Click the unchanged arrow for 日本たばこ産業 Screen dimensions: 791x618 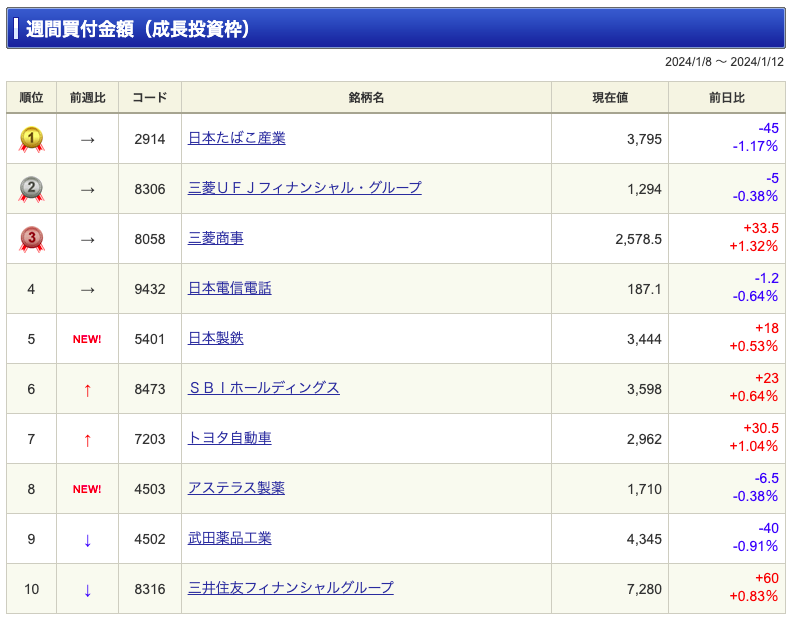click(x=87, y=140)
